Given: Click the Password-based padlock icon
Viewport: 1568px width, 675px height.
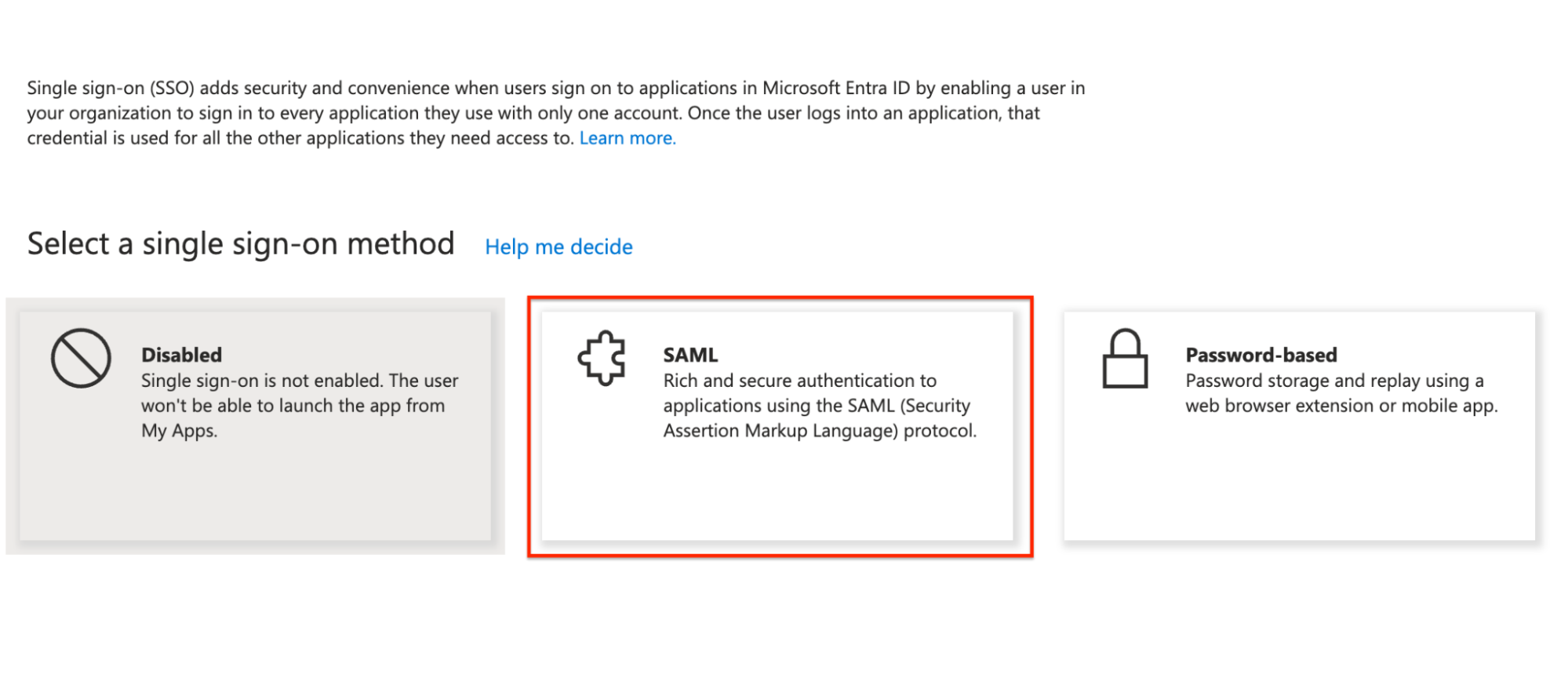Looking at the screenshot, I should [1125, 359].
